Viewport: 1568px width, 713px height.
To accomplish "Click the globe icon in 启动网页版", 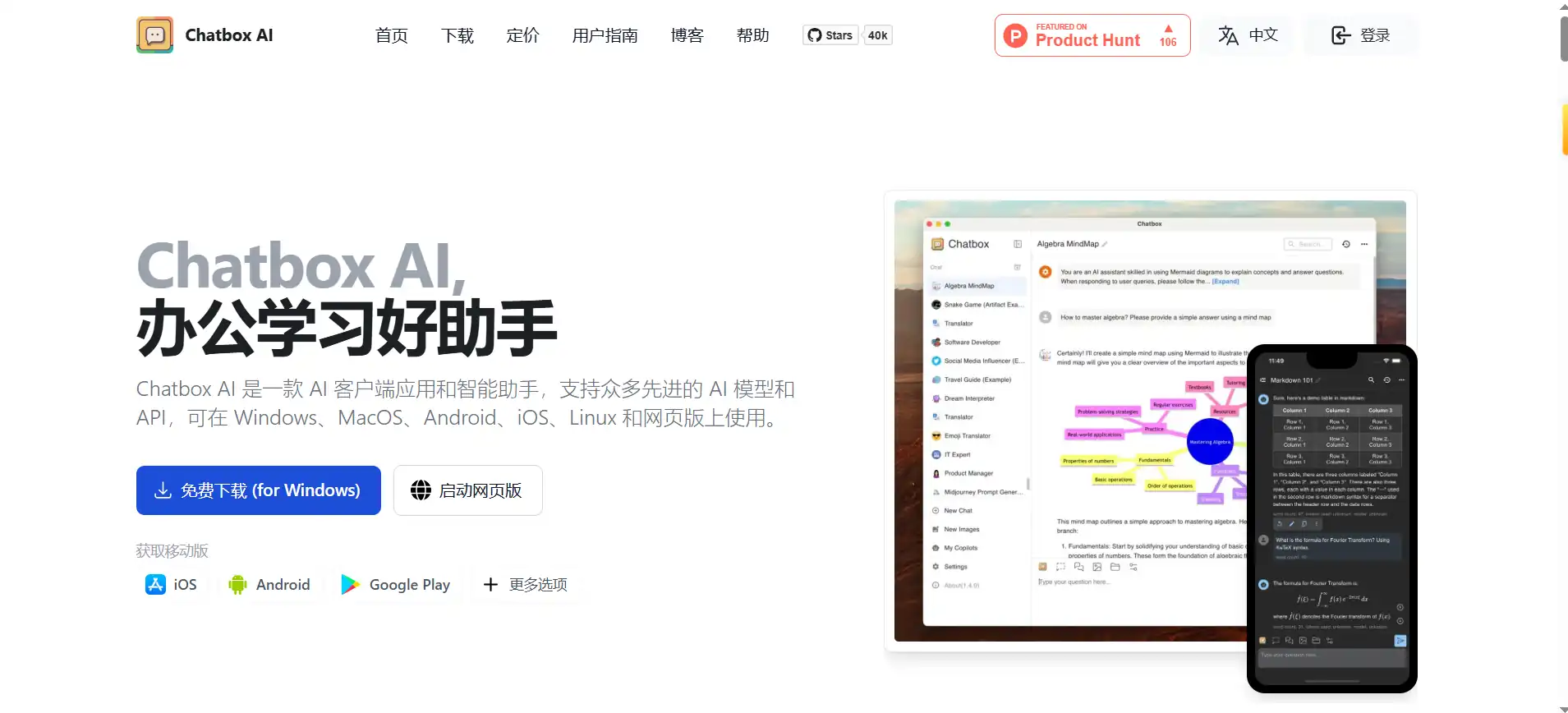I will [x=421, y=490].
